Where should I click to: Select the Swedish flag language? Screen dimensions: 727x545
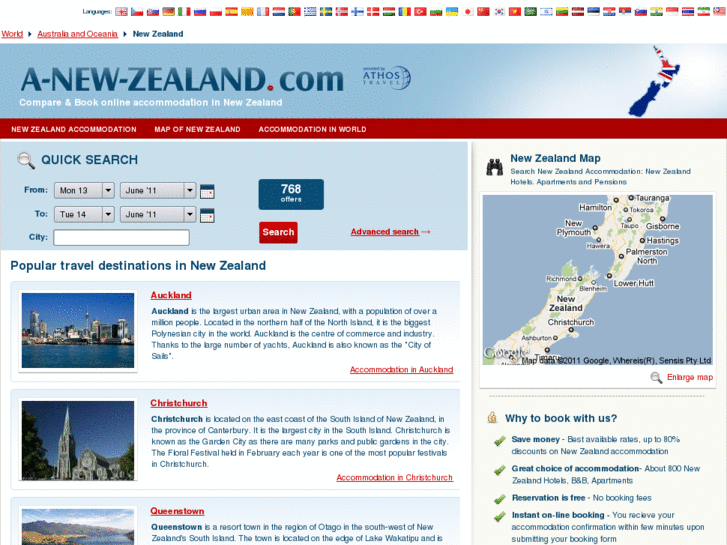[326, 12]
